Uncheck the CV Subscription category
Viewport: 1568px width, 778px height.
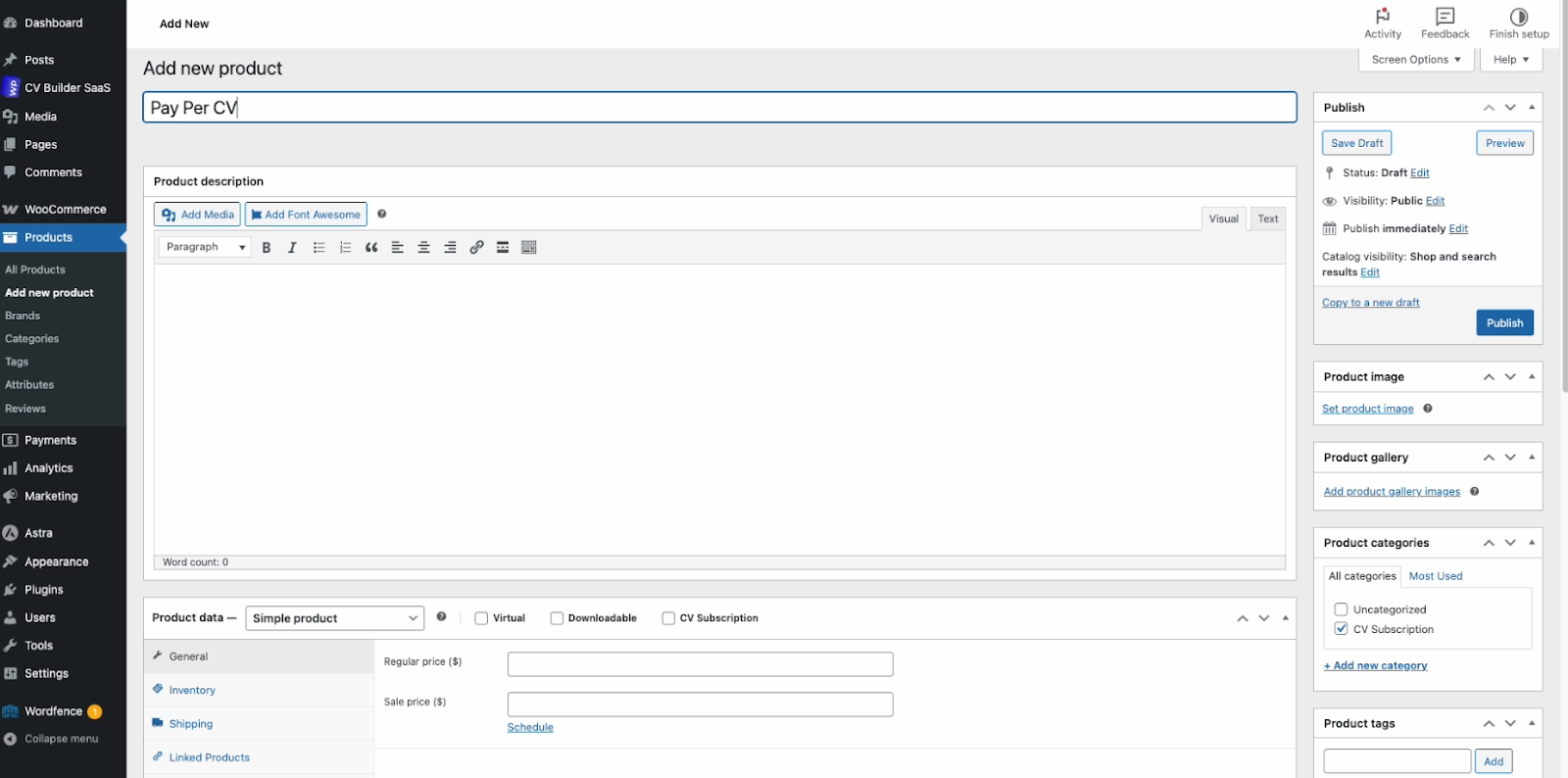click(1341, 629)
